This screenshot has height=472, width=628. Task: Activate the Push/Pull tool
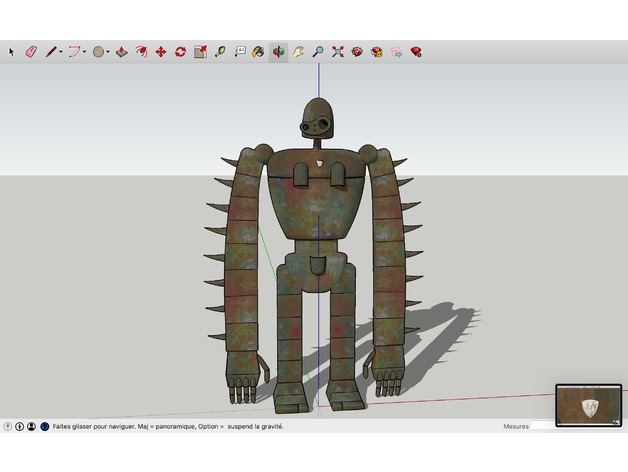coord(122,52)
